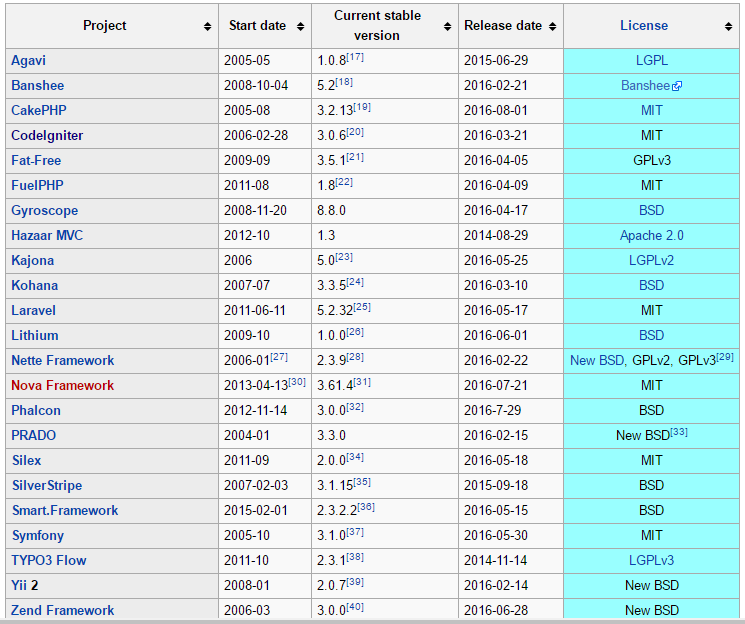Image resolution: width=745 pixels, height=624 pixels.
Task: Sort table by Start date arrows
Action: pyautogui.click(x=300, y=27)
